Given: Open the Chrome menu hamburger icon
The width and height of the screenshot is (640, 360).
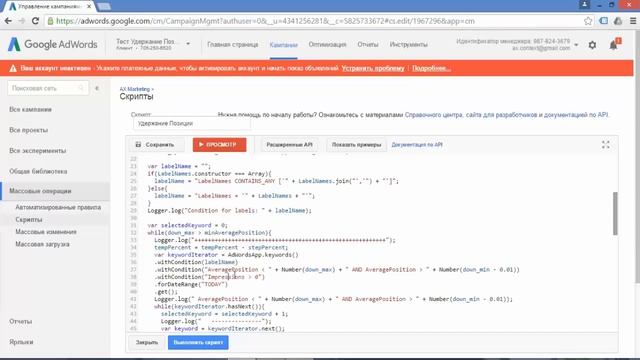Looking at the screenshot, I should click(633, 21).
